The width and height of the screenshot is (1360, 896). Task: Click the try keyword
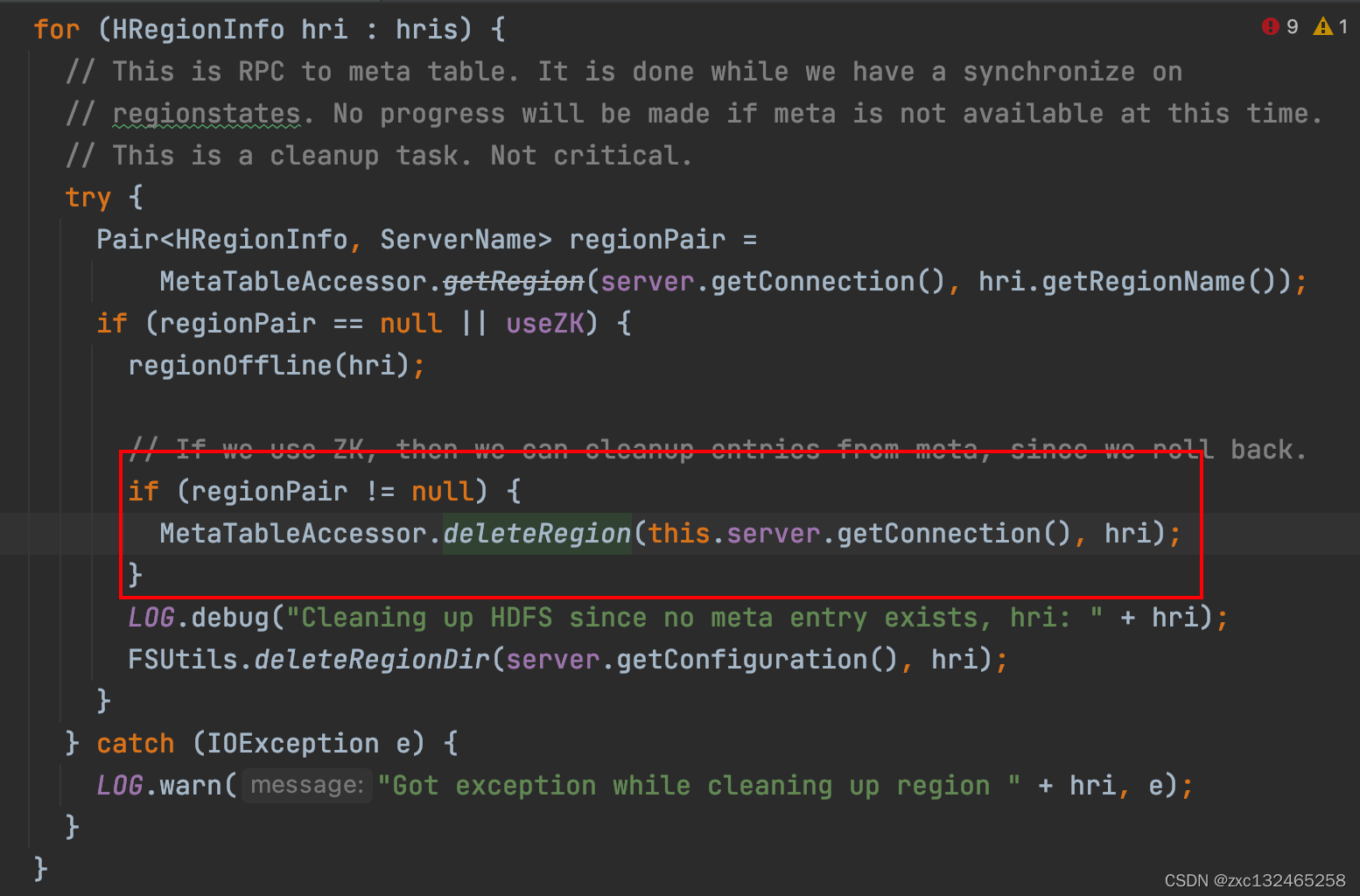pyautogui.click(x=88, y=197)
